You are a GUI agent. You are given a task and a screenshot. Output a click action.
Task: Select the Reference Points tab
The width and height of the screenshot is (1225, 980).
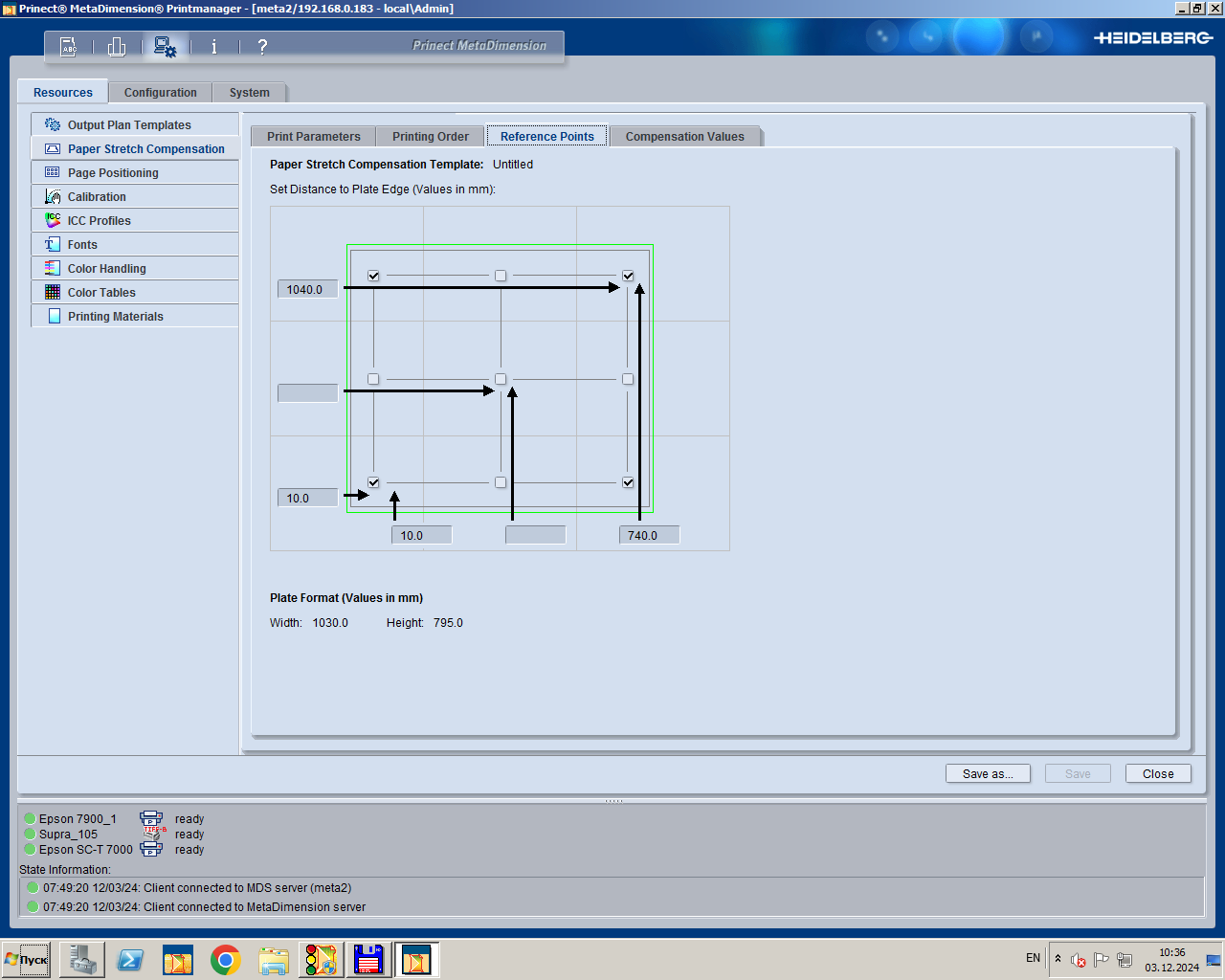click(x=547, y=136)
